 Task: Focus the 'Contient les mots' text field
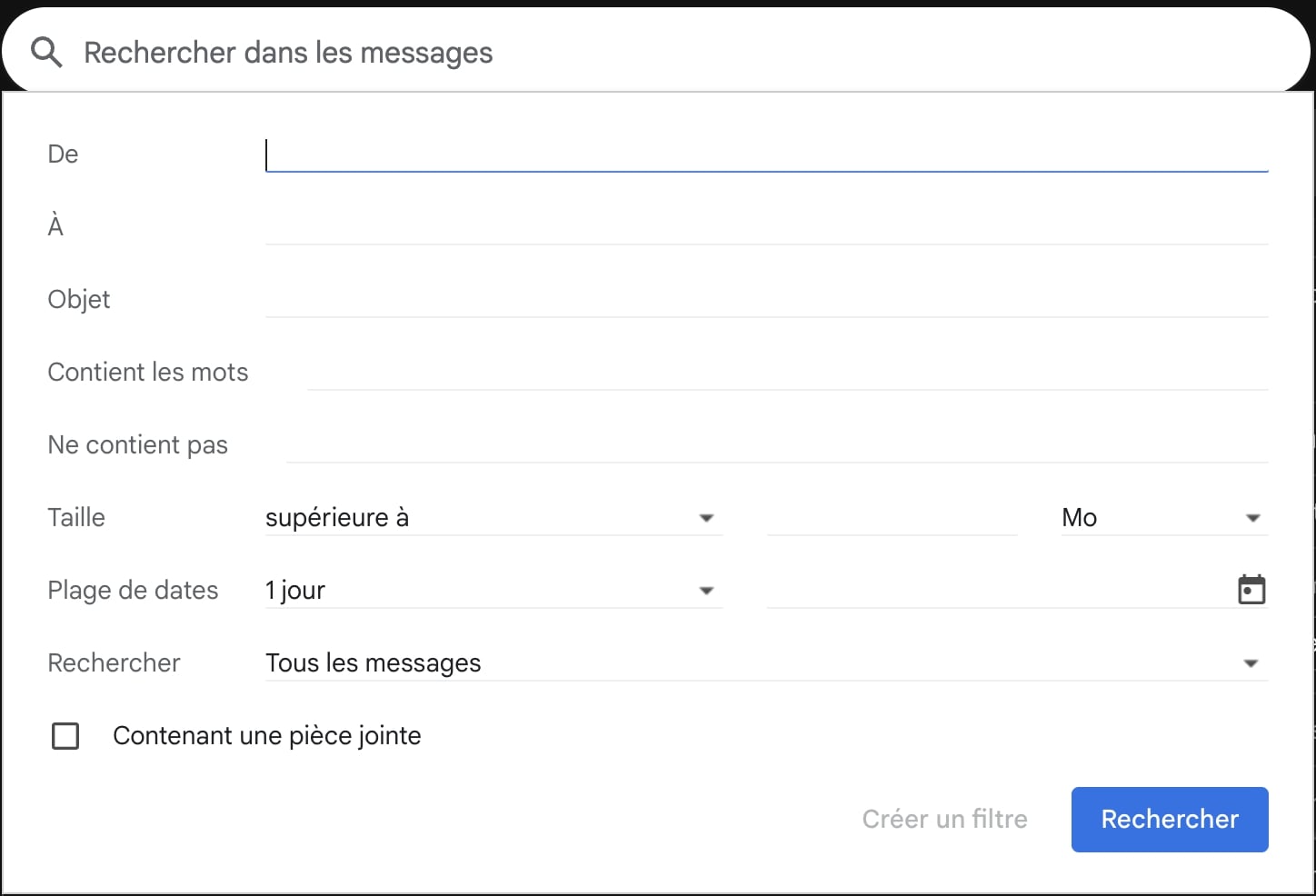787,373
